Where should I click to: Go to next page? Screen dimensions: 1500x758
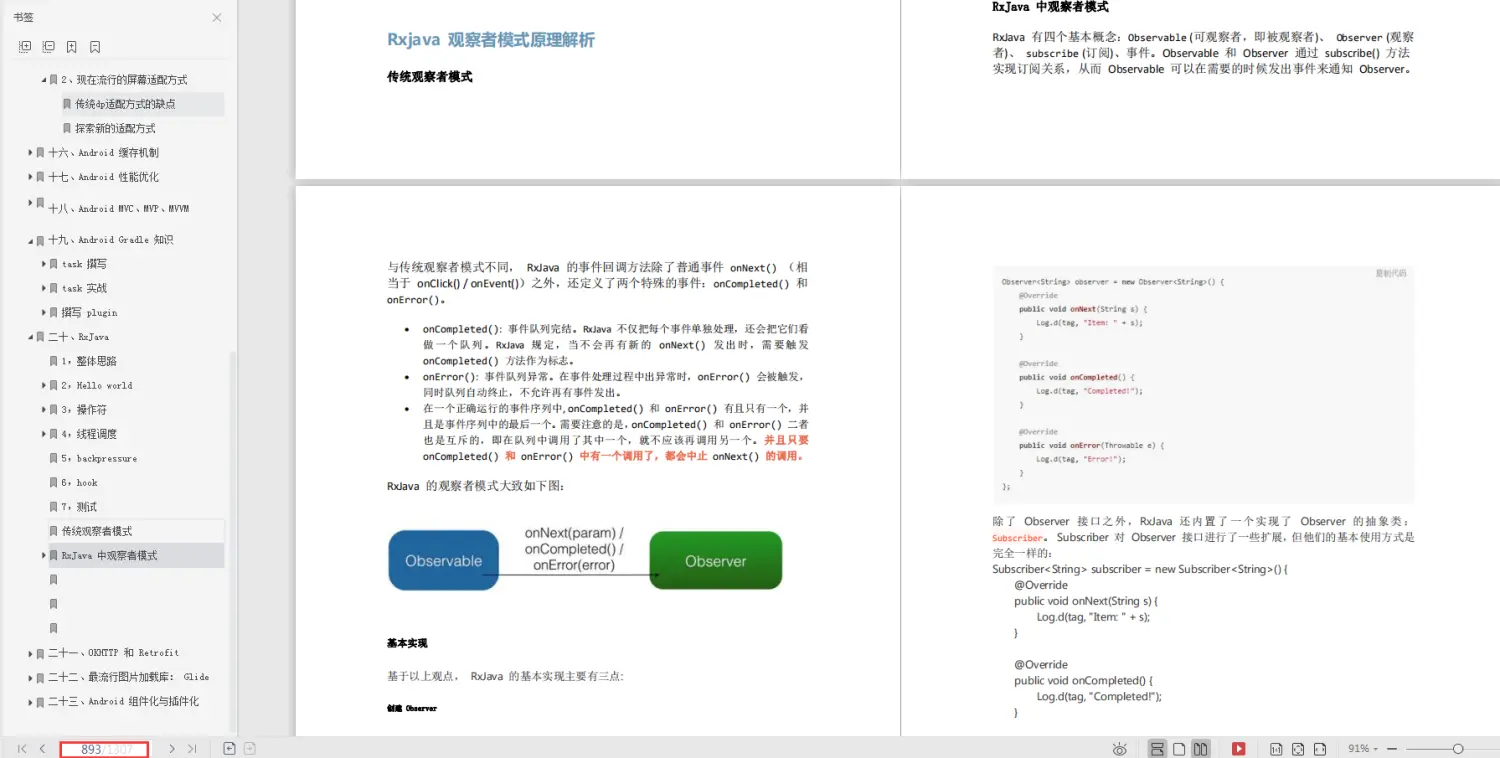point(172,748)
